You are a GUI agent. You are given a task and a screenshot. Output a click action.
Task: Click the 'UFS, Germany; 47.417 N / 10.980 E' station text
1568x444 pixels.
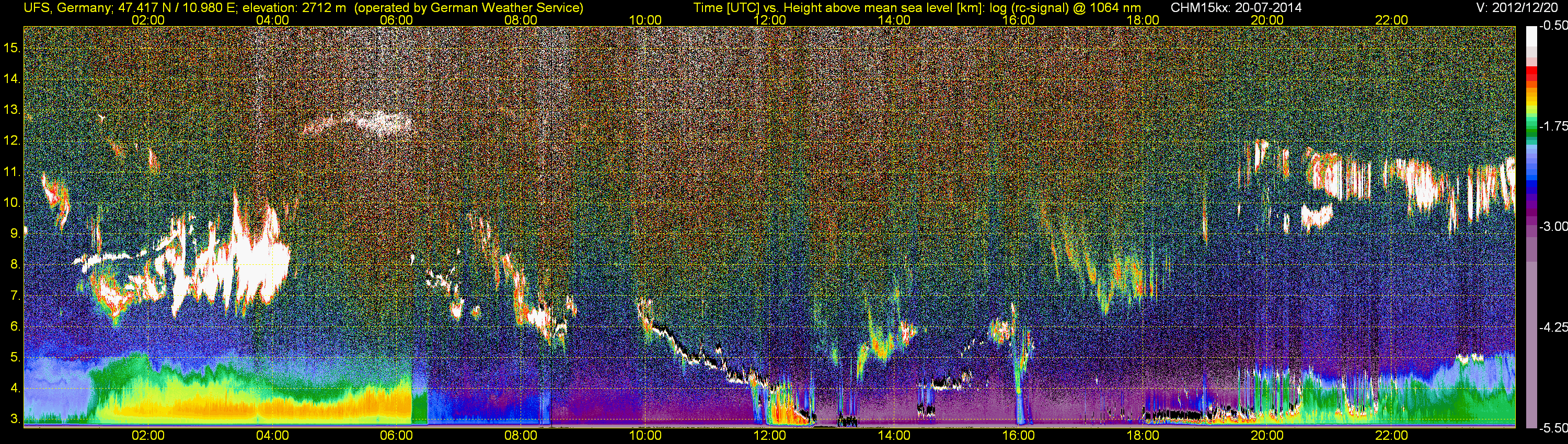[130, 7]
